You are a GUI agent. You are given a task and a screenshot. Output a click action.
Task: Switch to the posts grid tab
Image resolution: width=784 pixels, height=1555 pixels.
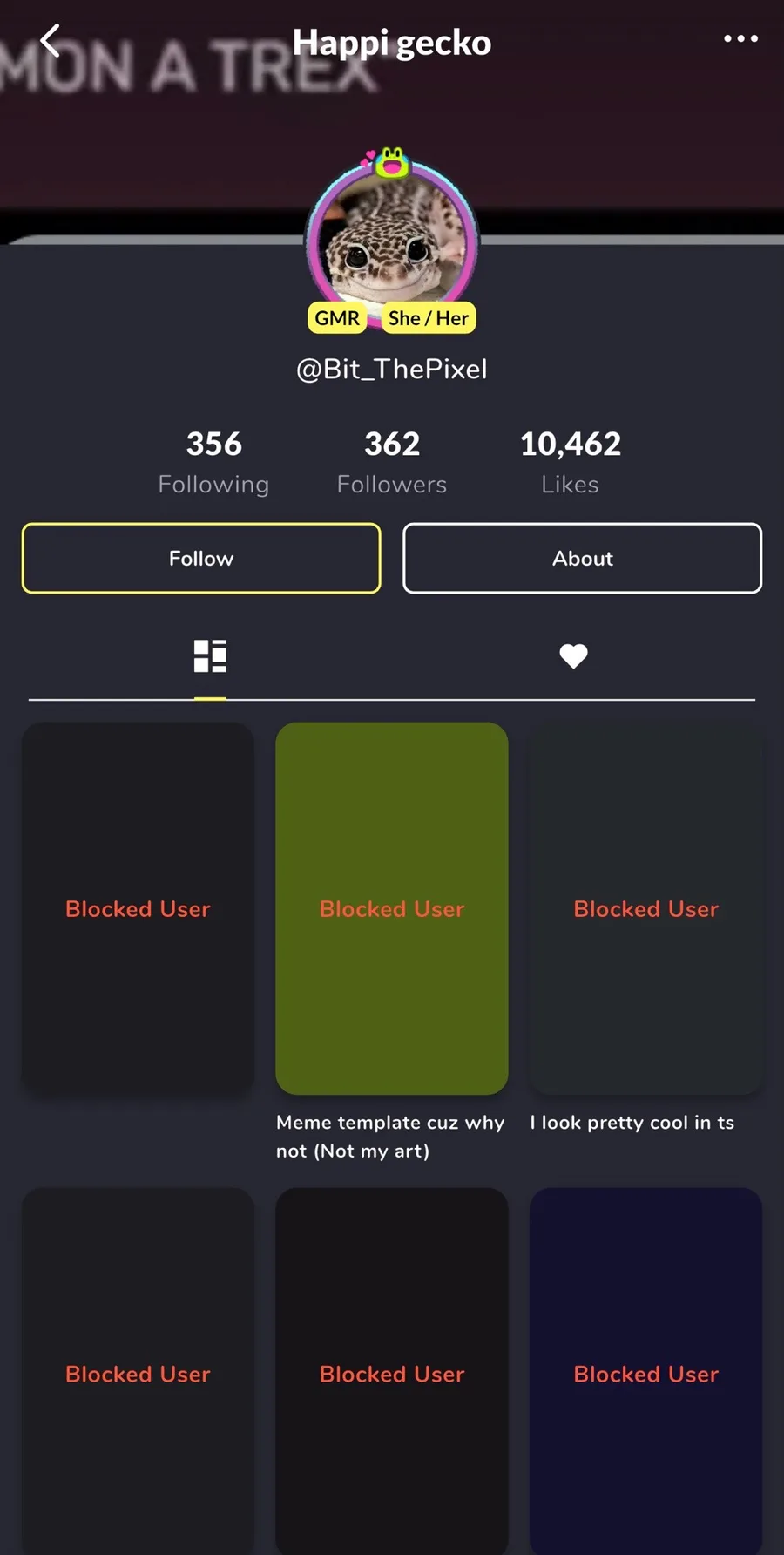pyautogui.click(x=210, y=656)
